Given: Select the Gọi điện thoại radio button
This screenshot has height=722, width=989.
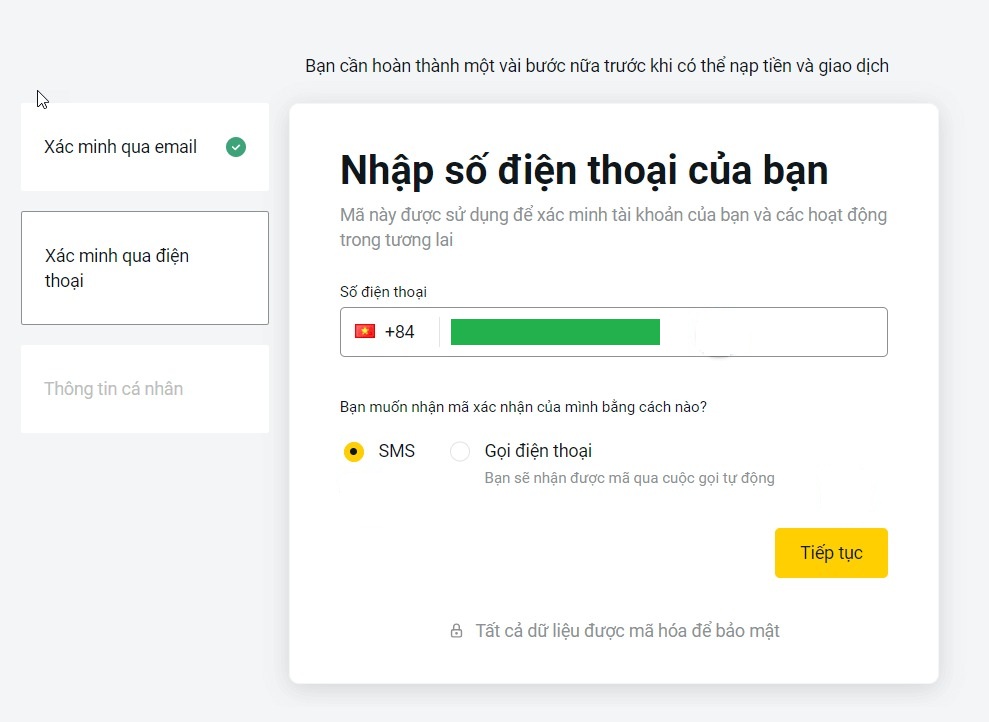Looking at the screenshot, I should (460, 452).
